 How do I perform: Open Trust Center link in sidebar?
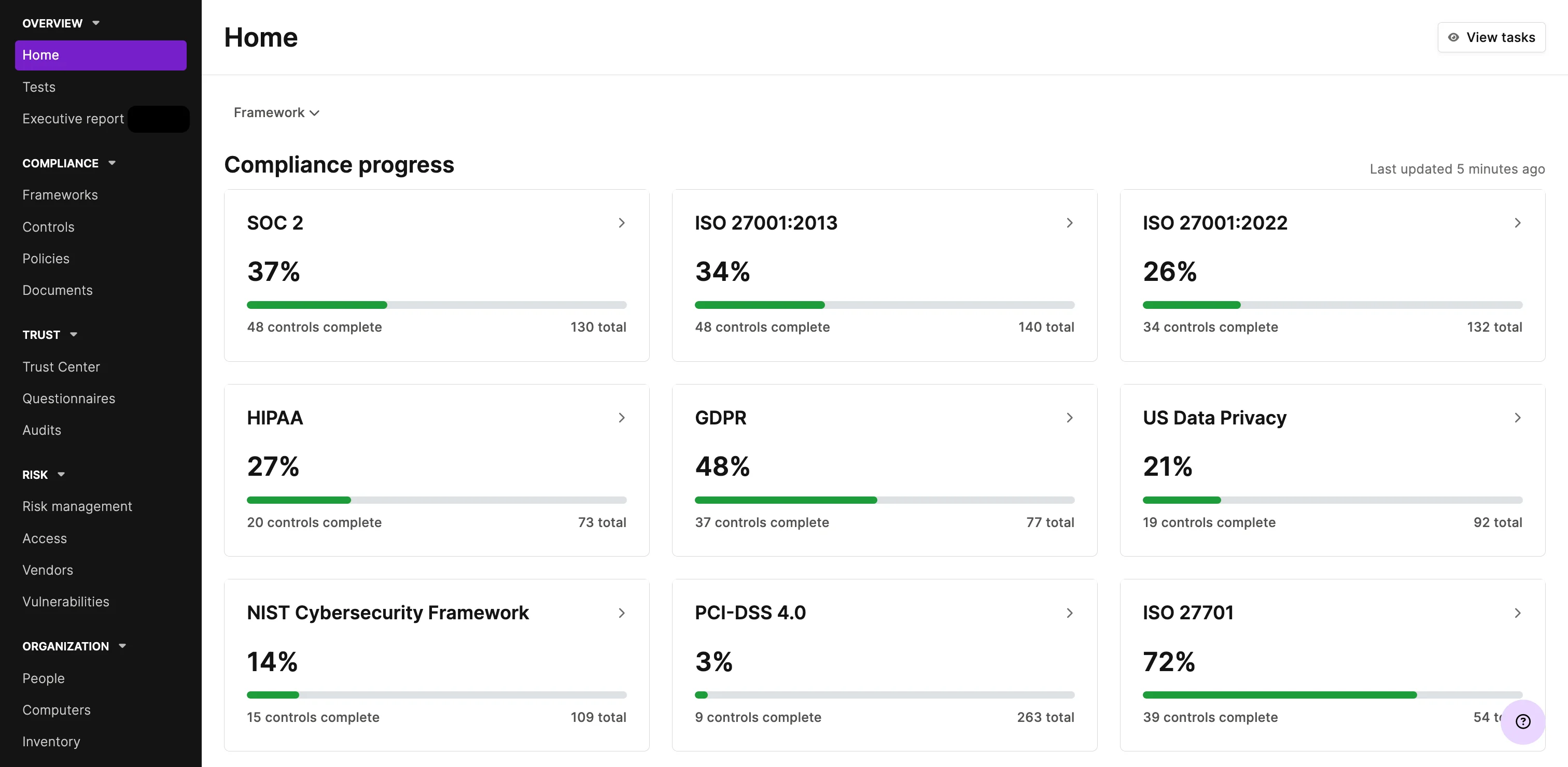[x=61, y=367]
